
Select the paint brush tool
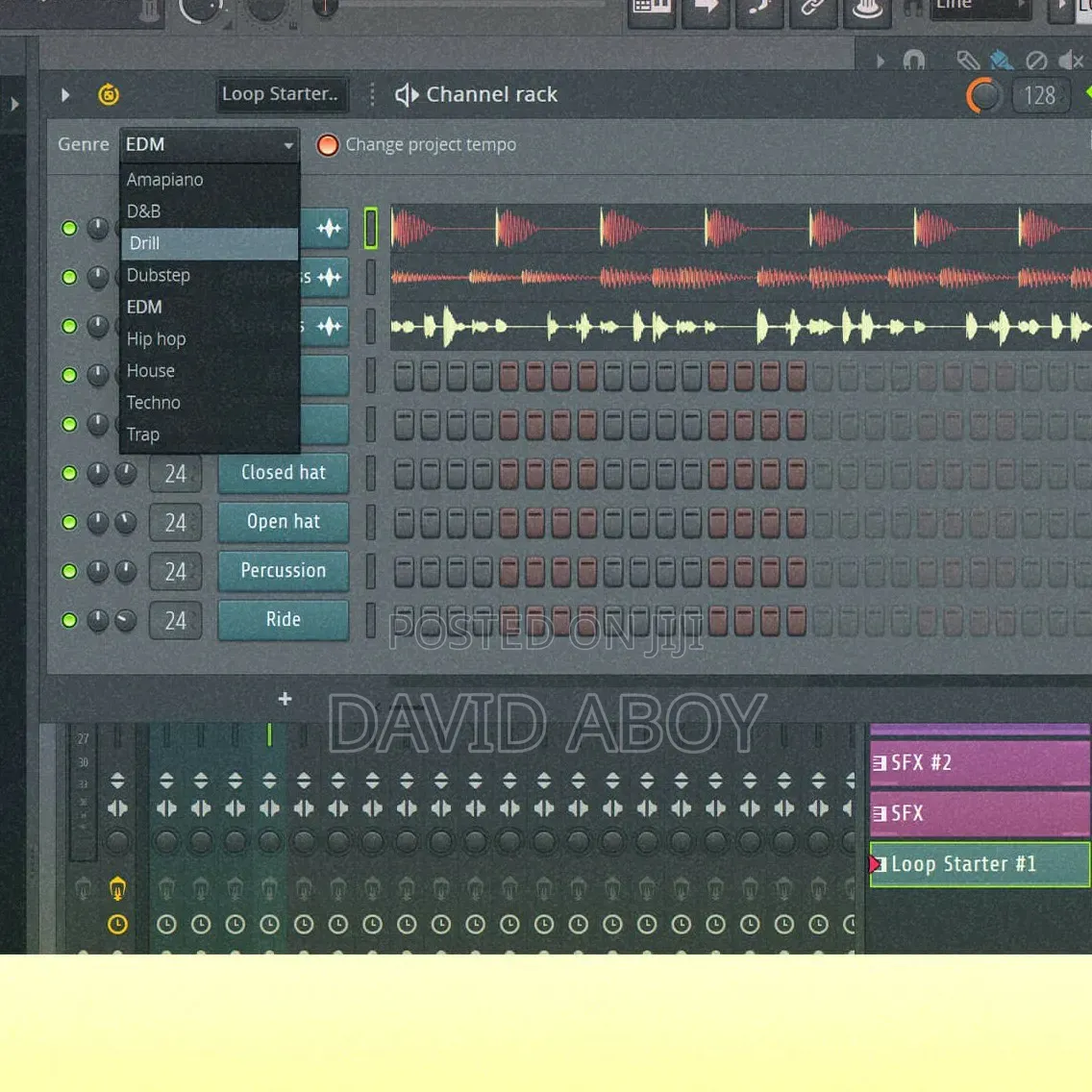coord(1001,61)
